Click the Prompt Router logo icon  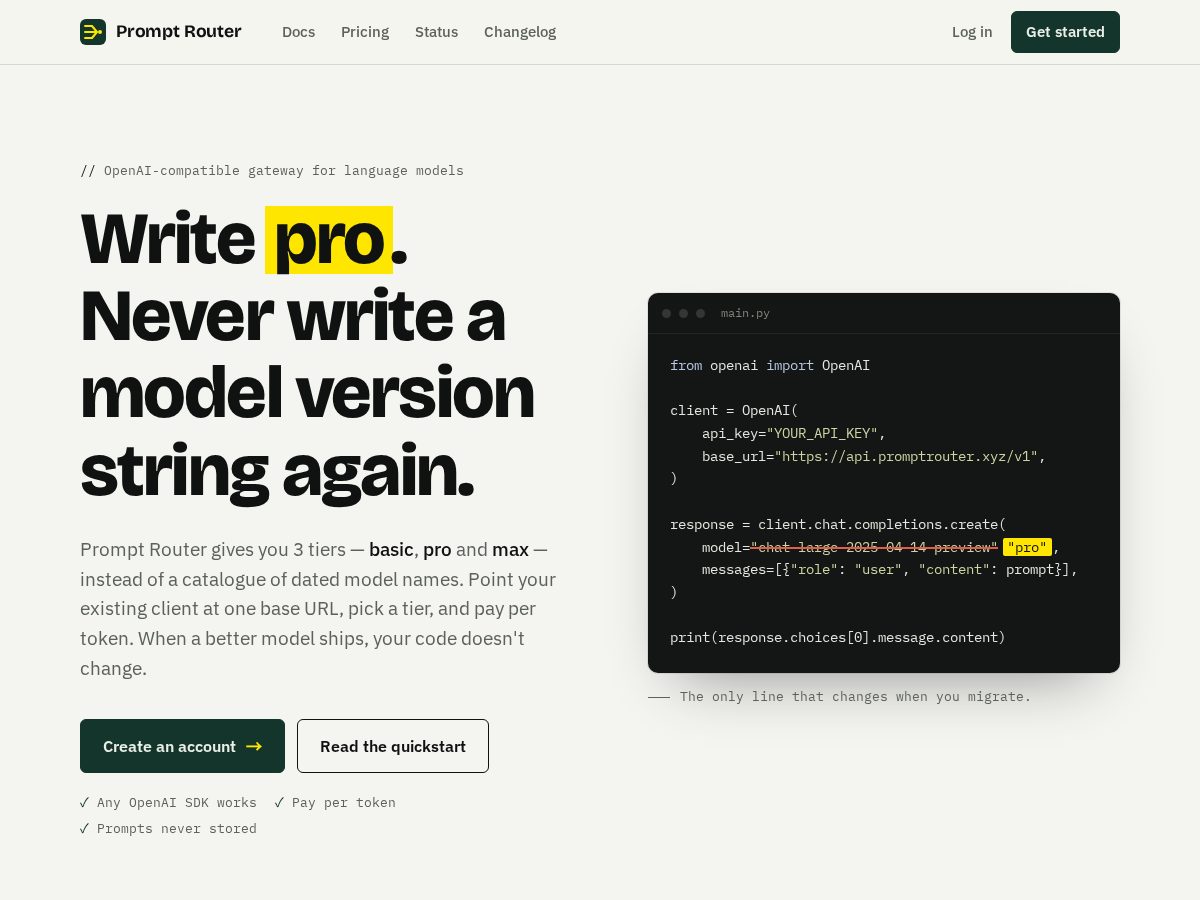93,32
